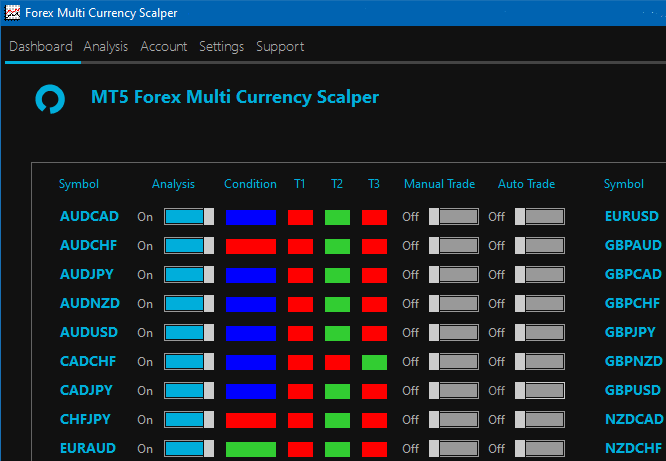Image resolution: width=666 pixels, height=461 pixels.
Task: Switch on Auto Trade for AUDUSD
Action: pos(540,332)
